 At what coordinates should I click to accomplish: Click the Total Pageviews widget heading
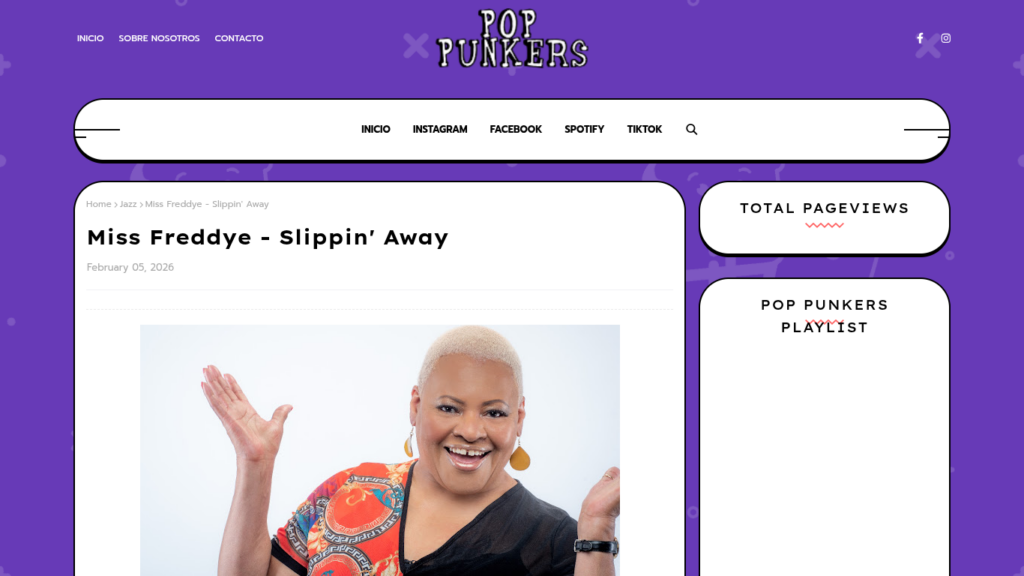point(824,208)
